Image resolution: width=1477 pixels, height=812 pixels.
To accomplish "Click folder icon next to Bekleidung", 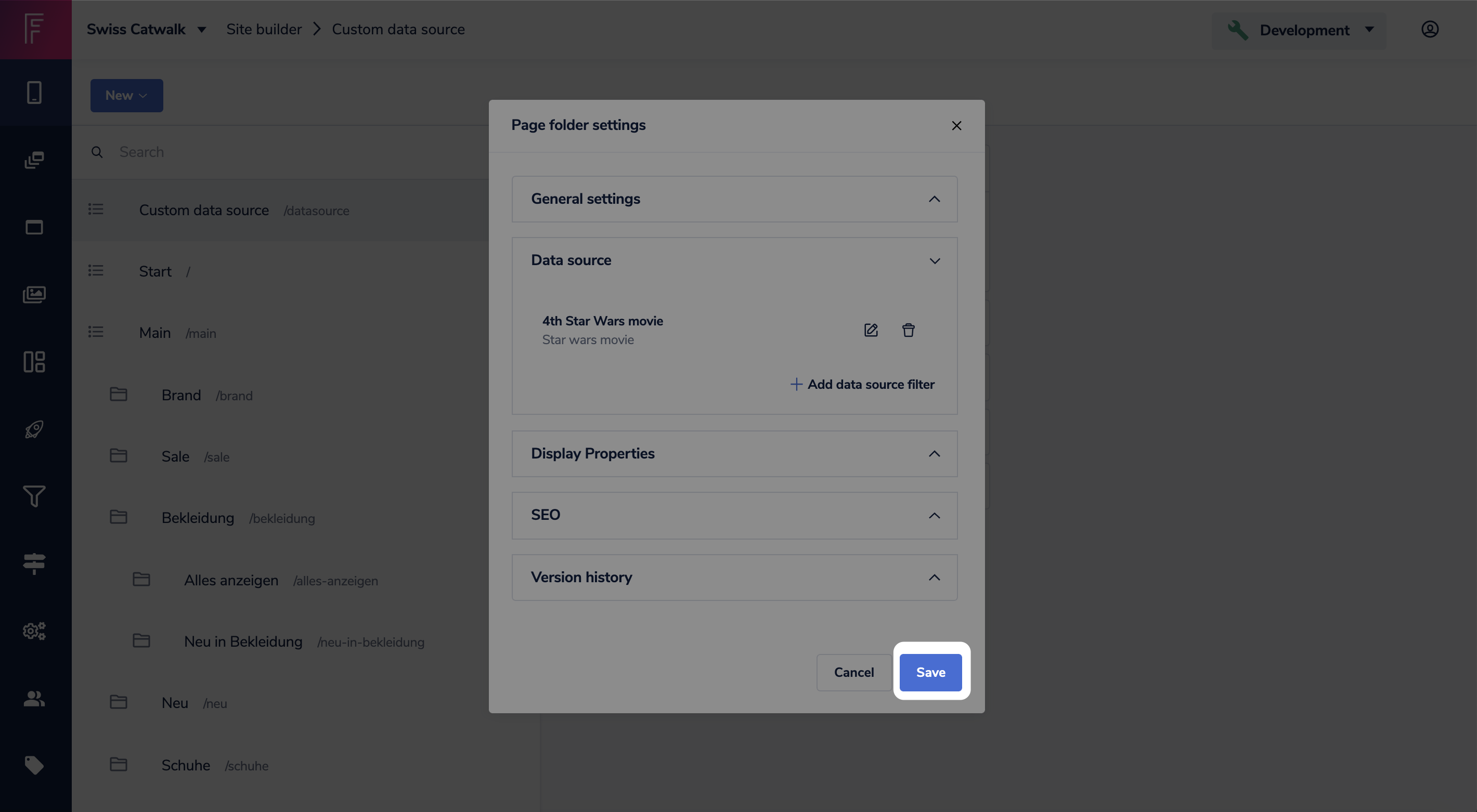I will tap(119, 517).
